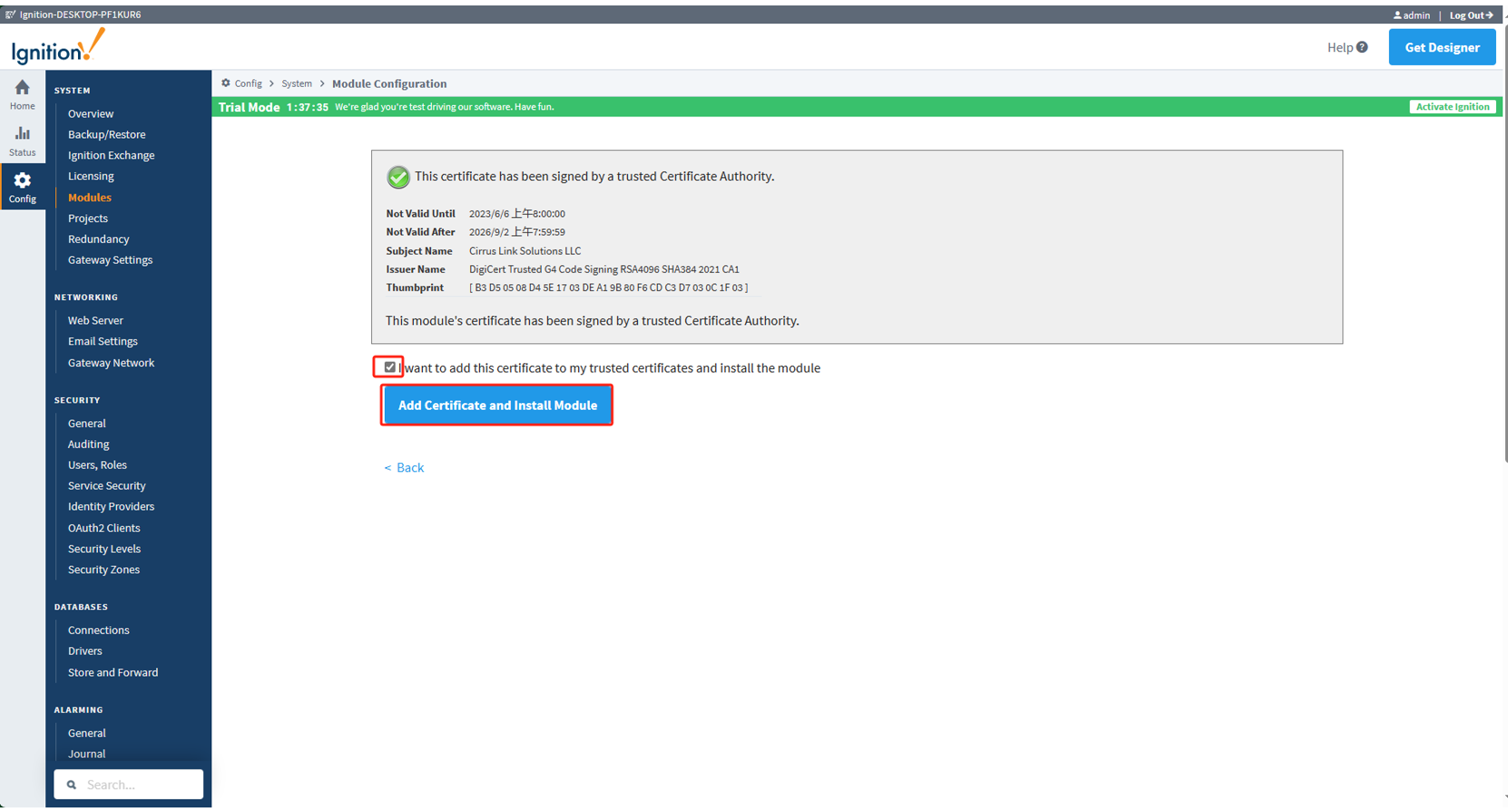Screen dimensions: 1508x812
Task: Open Security Zones page
Action: point(103,570)
